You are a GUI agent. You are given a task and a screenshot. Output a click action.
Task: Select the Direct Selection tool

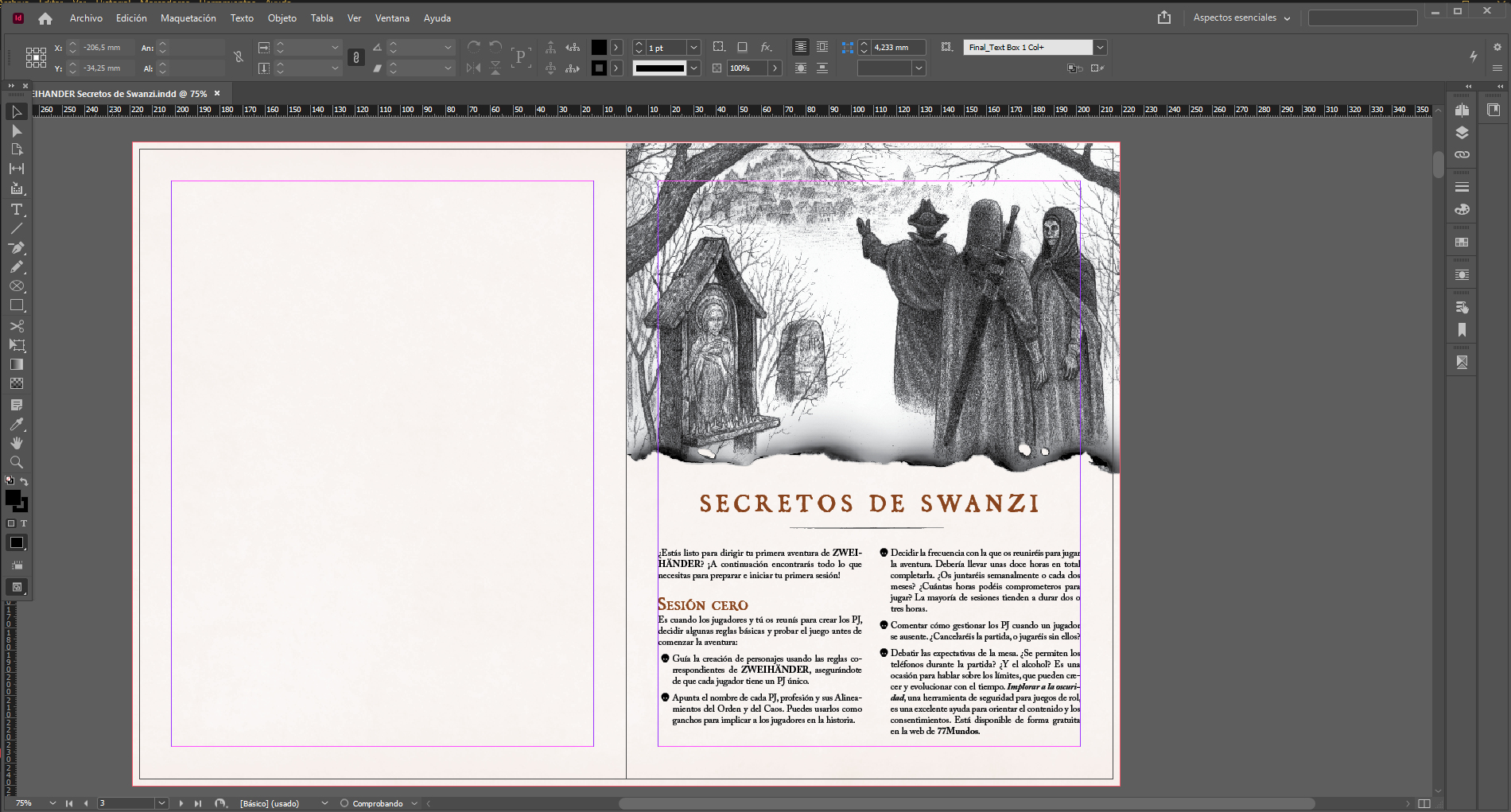pyautogui.click(x=16, y=130)
